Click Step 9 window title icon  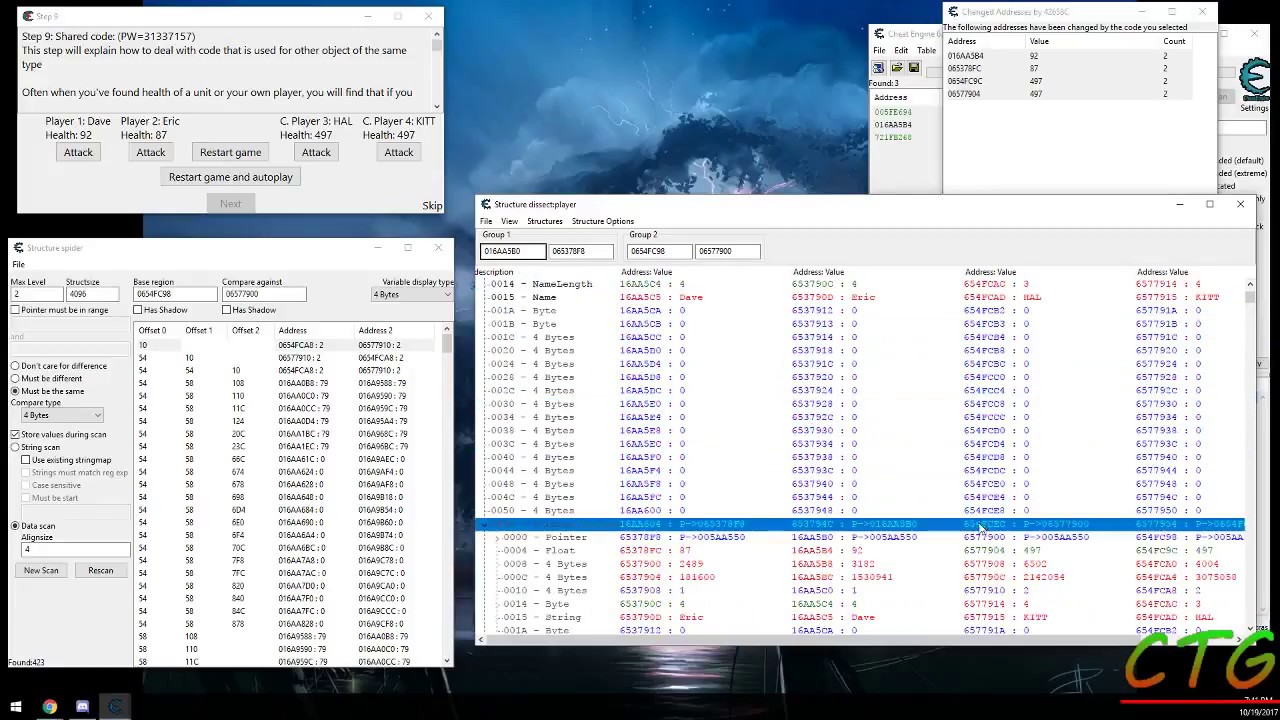tap(27, 16)
